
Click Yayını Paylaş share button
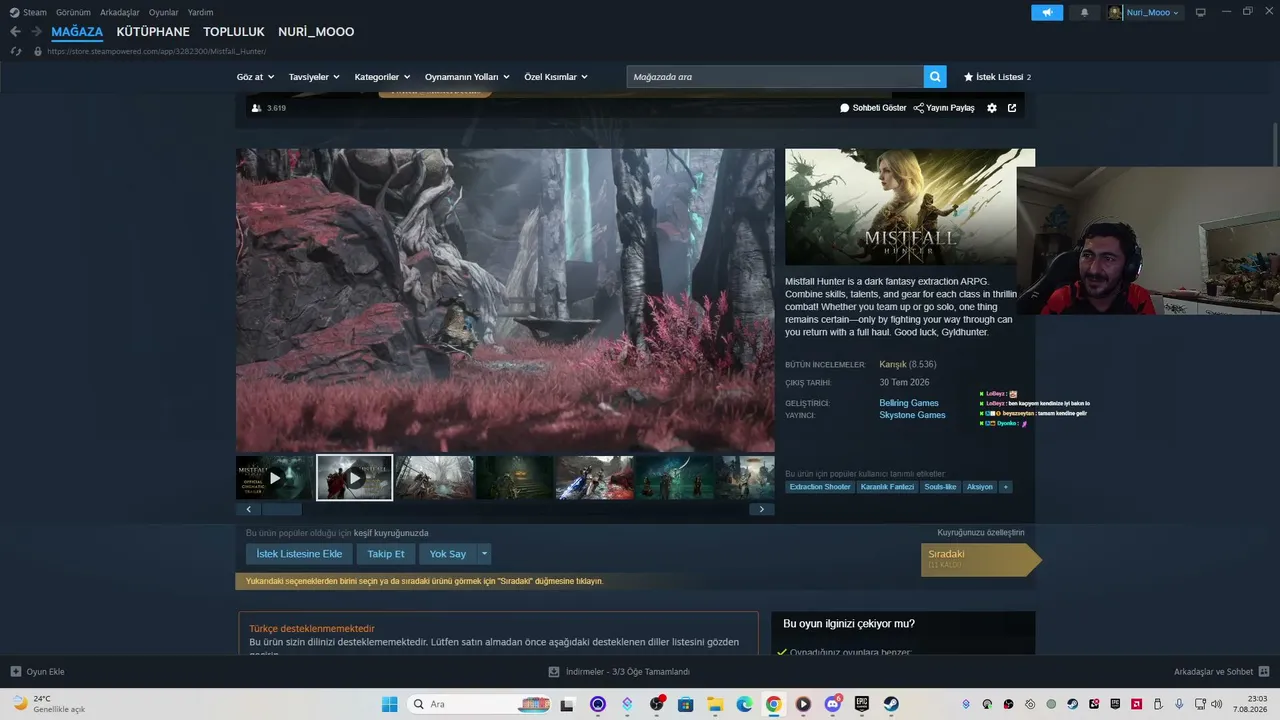click(x=944, y=108)
